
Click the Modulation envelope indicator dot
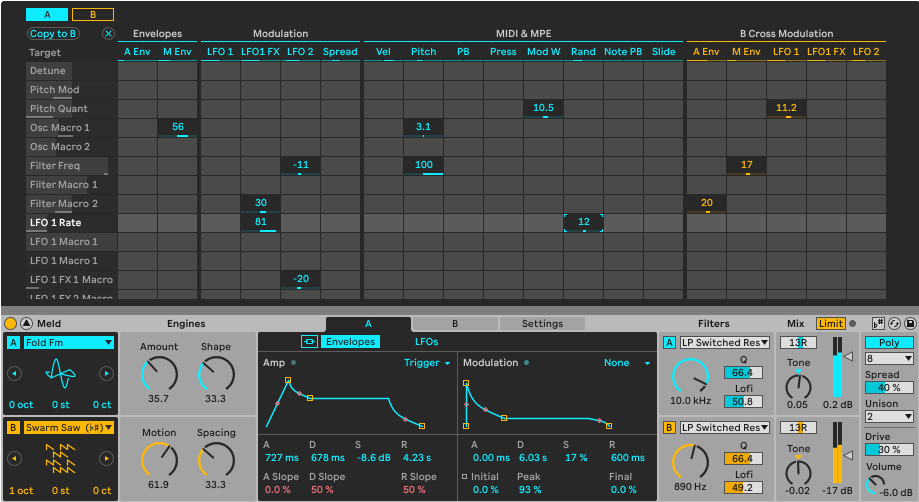(x=526, y=363)
